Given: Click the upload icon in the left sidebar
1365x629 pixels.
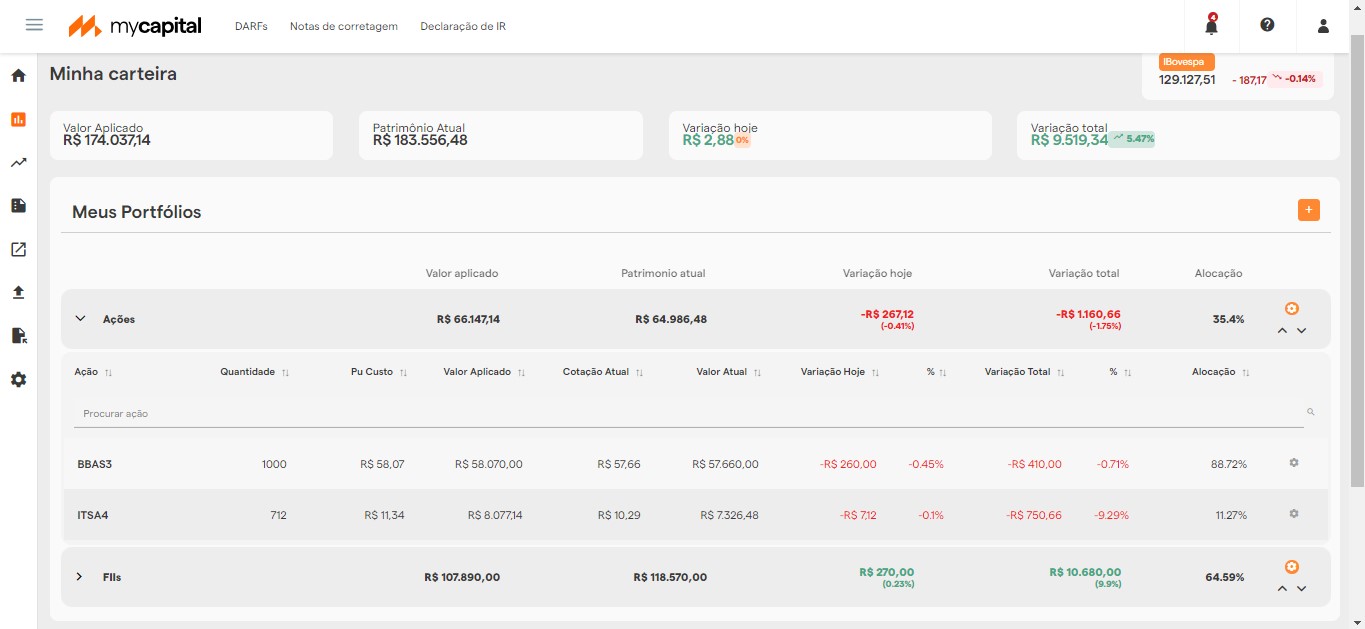Looking at the screenshot, I should point(17,292).
